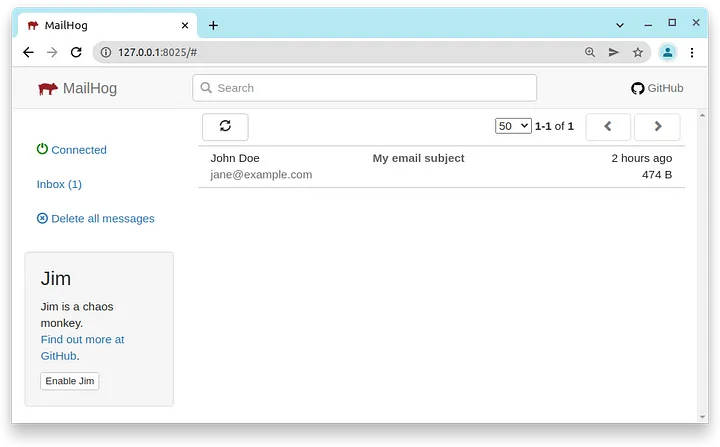Reload the page with the browser reload button

tap(76, 52)
